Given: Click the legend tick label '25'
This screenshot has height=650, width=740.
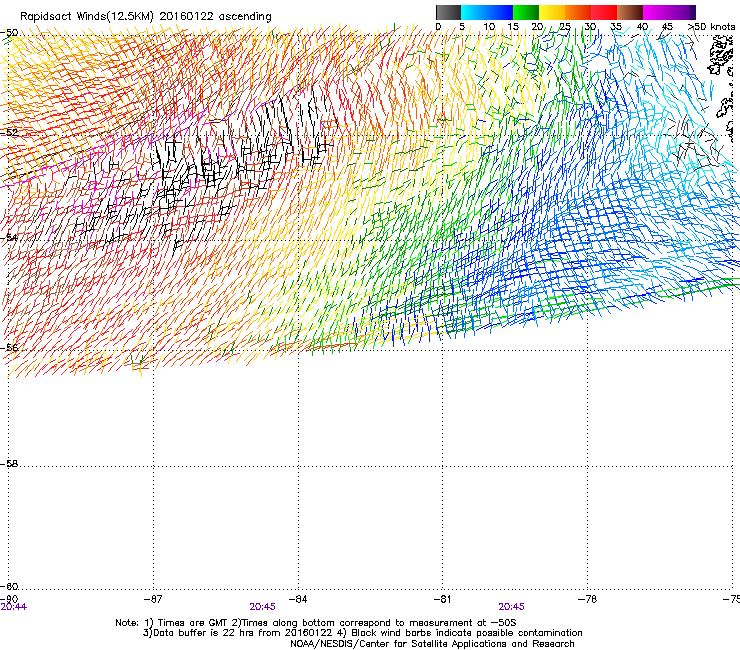Looking at the screenshot, I should point(564,27).
